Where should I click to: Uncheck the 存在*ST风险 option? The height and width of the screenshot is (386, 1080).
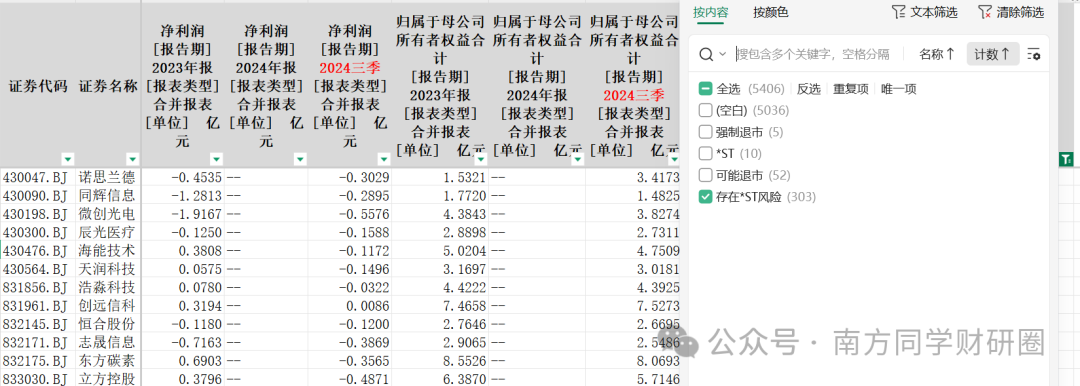click(x=705, y=197)
